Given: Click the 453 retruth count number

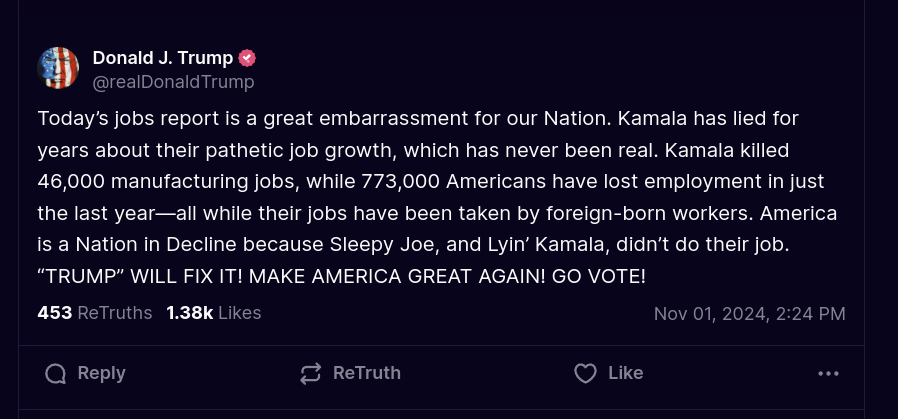Looking at the screenshot, I should coord(55,313).
